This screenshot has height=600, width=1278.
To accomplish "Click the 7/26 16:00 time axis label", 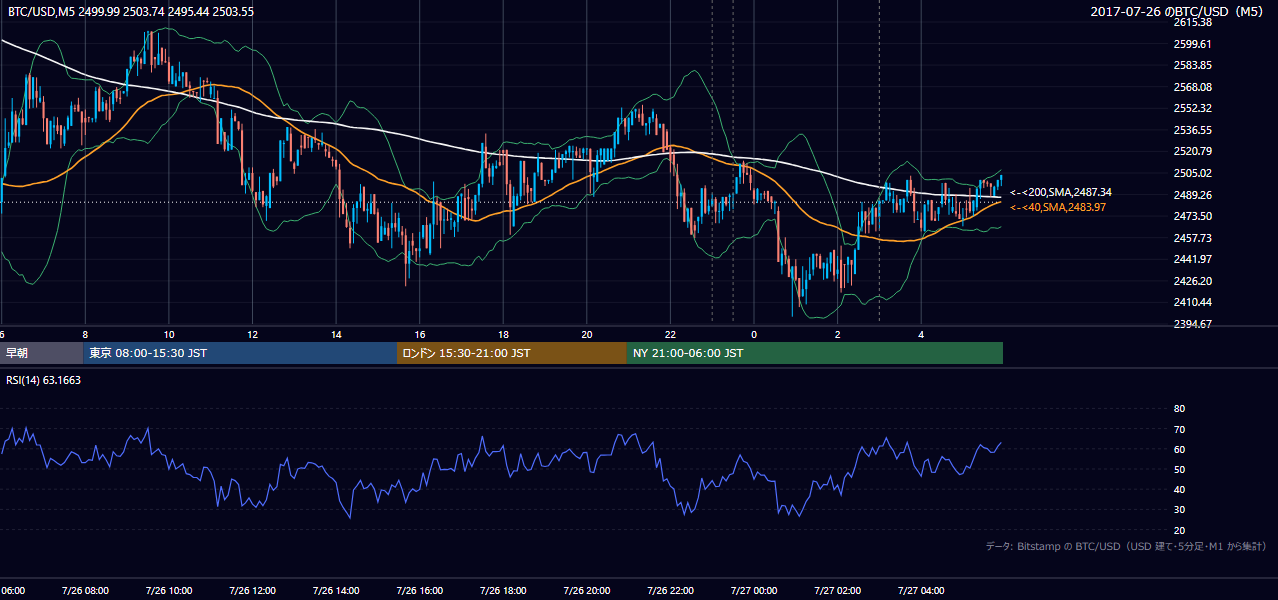I will pos(419,591).
